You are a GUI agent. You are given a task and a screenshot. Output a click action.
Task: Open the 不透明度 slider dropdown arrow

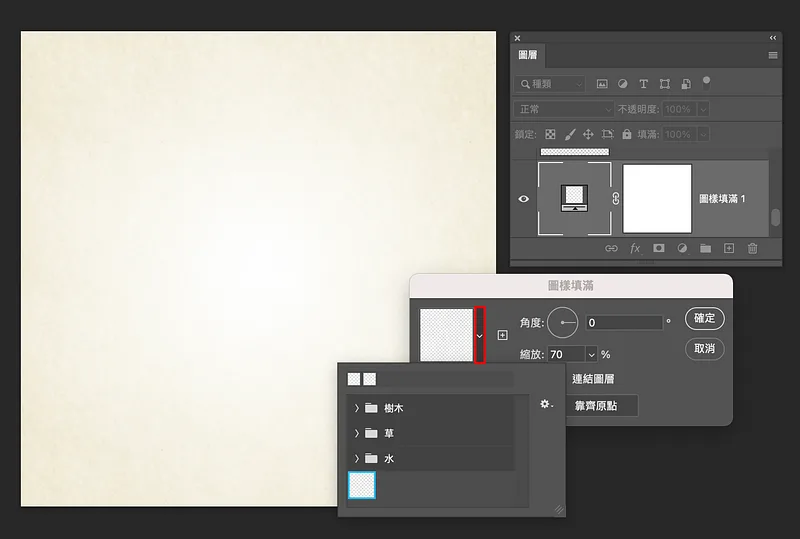point(703,109)
